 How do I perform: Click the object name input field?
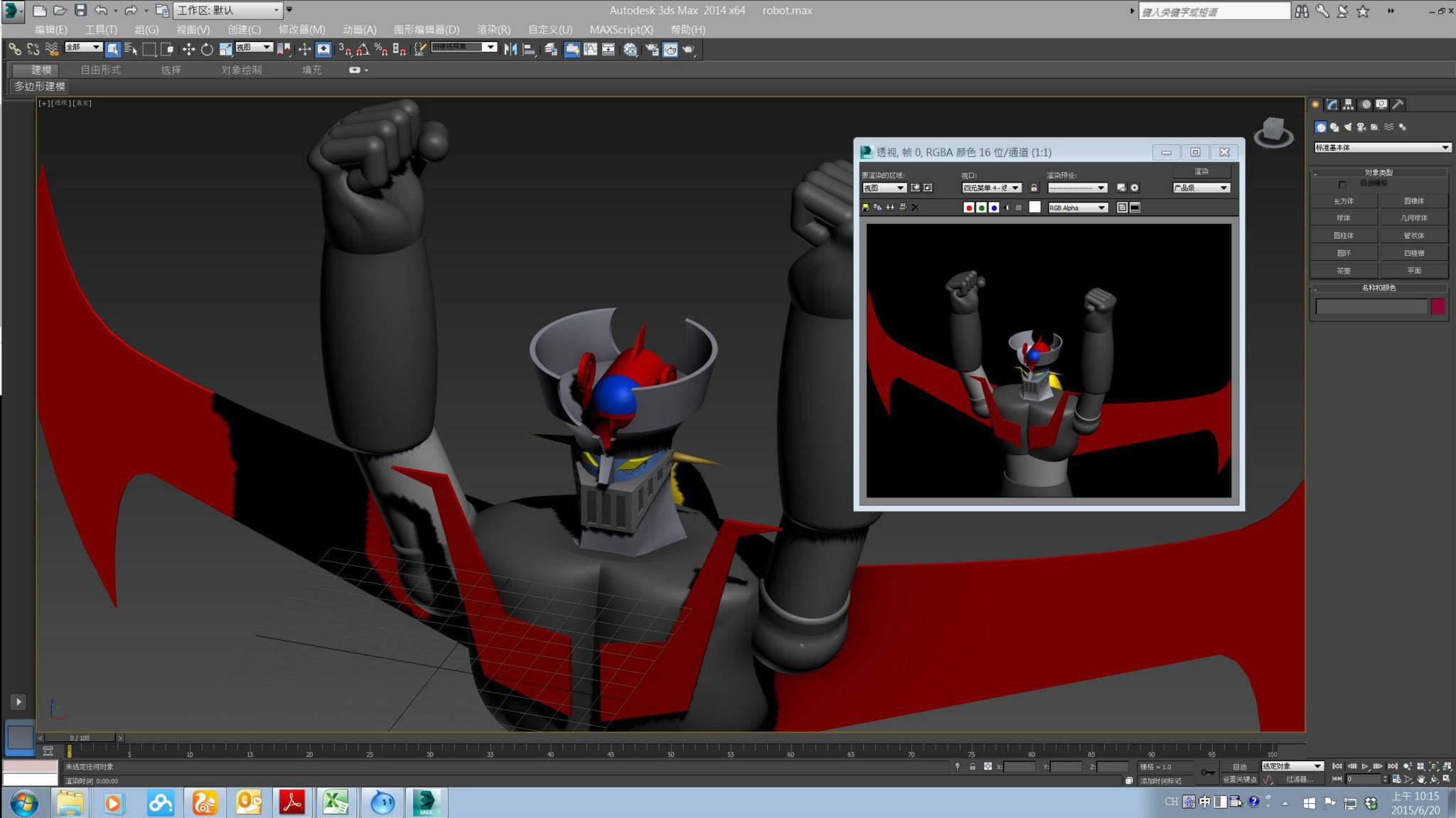point(1371,306)
